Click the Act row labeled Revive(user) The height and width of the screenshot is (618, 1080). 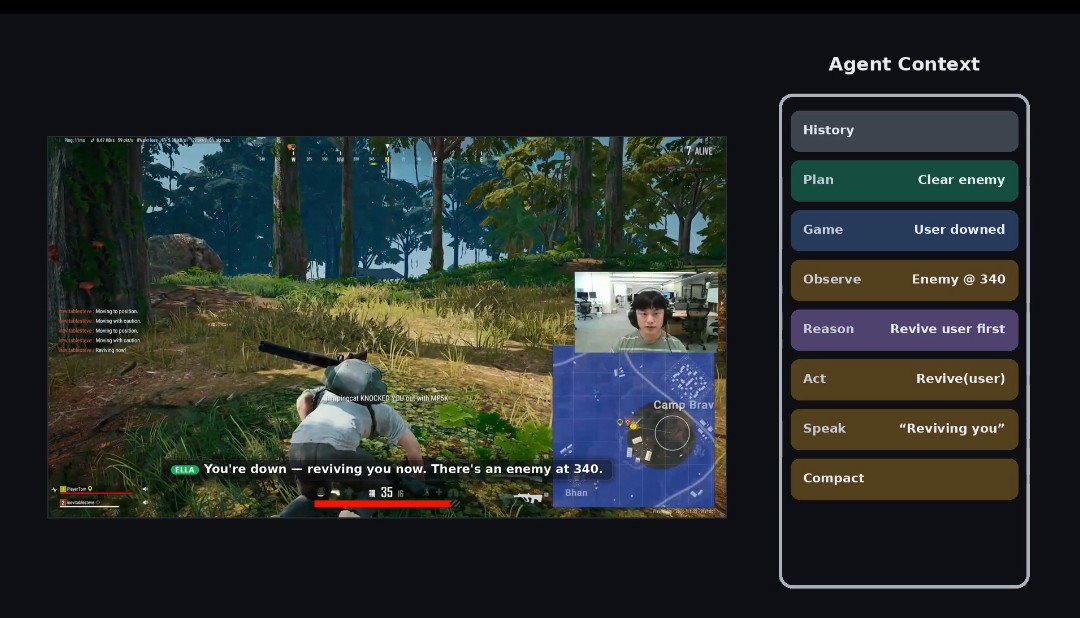click(904, 380)
